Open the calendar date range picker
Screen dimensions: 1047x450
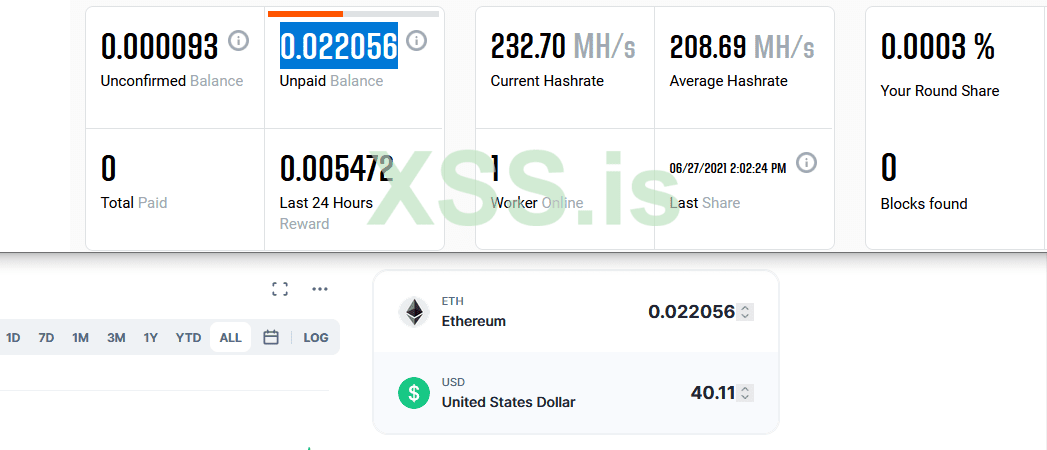click(x=270, y=337)
